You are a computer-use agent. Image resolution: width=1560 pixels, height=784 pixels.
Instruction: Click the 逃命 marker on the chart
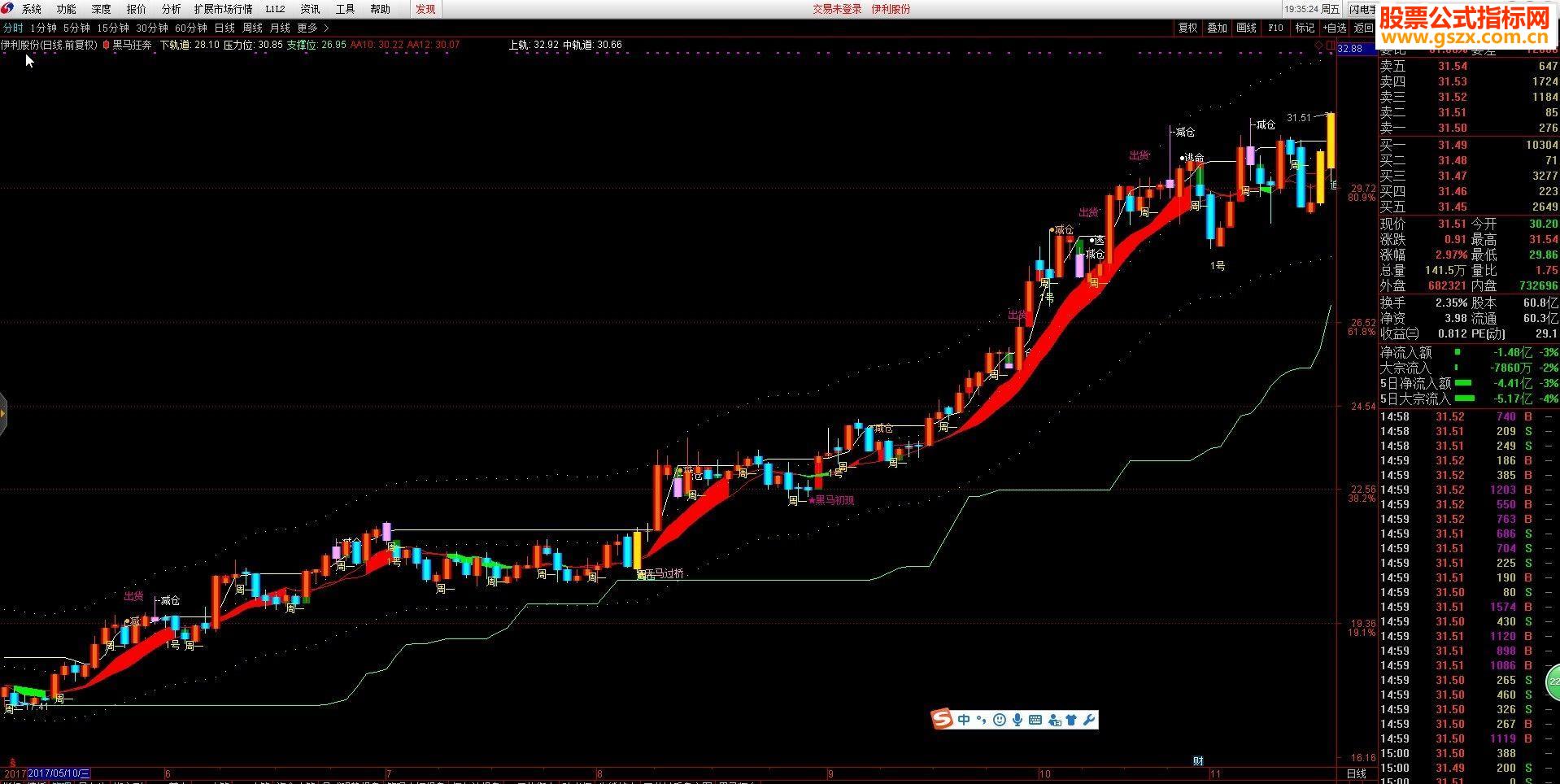click(1192, 158)
